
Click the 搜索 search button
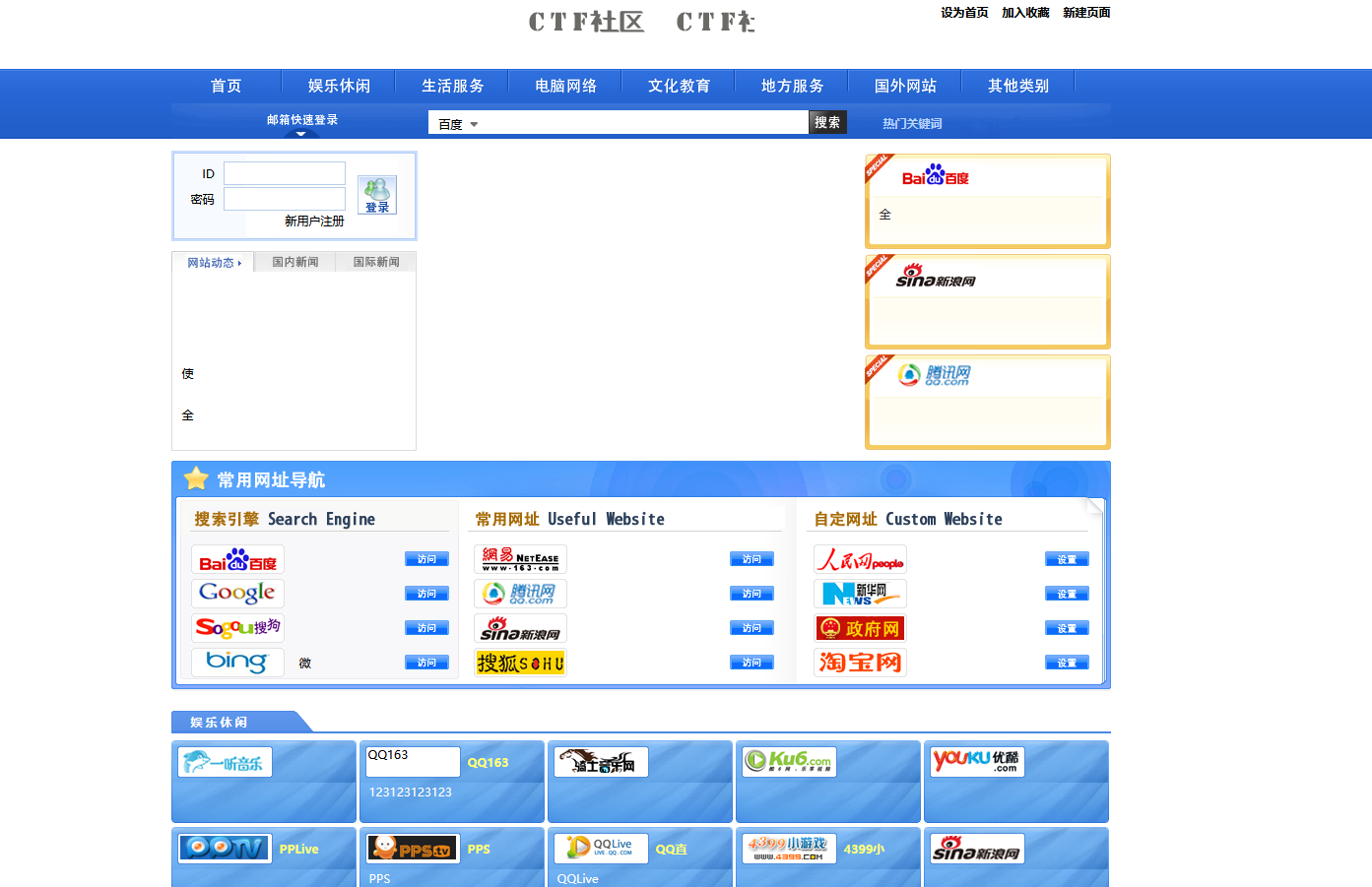pos(827,122)
